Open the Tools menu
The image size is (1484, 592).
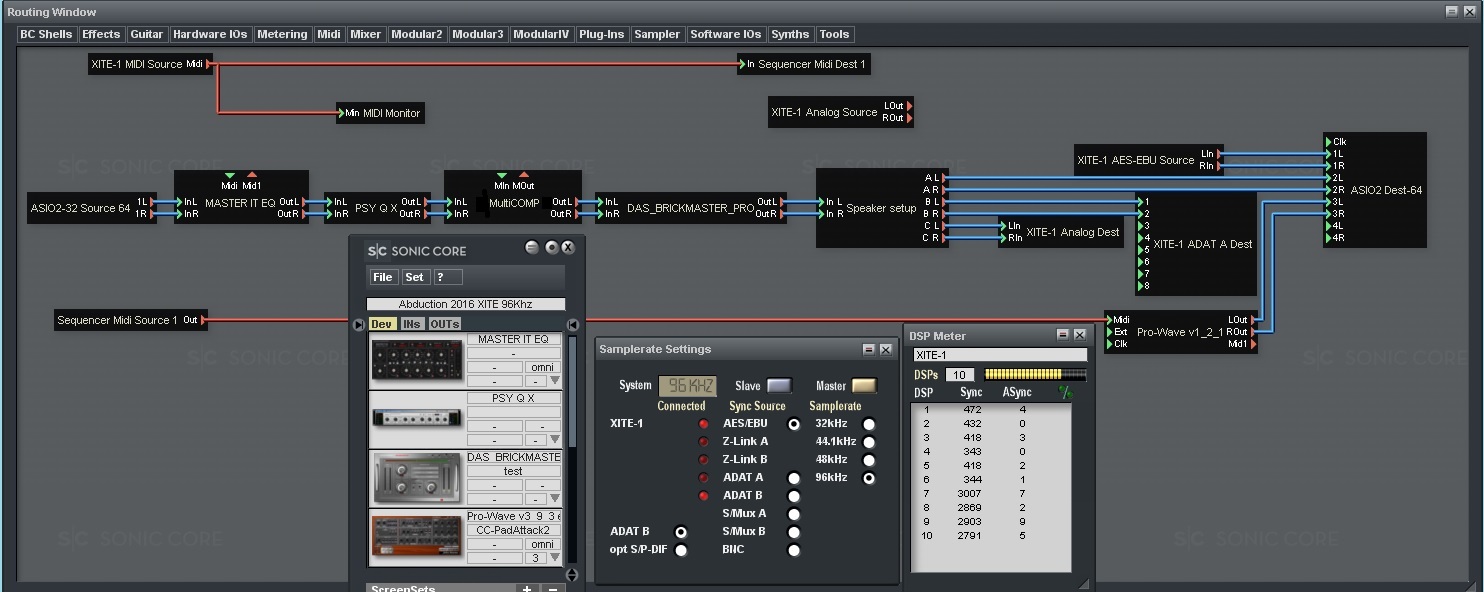[x=834, y=34]
